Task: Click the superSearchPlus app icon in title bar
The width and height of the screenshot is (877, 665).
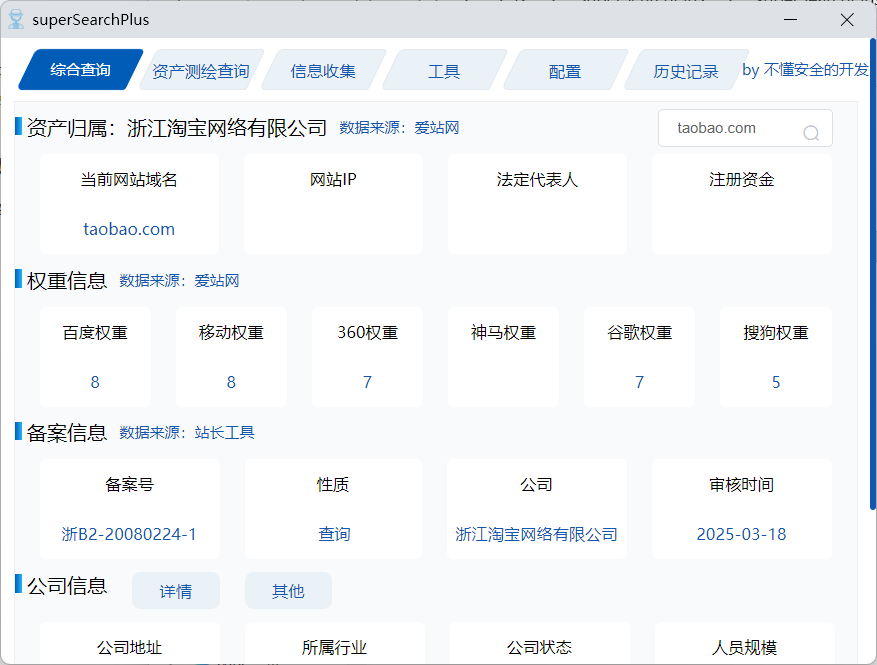Action: 16,20
